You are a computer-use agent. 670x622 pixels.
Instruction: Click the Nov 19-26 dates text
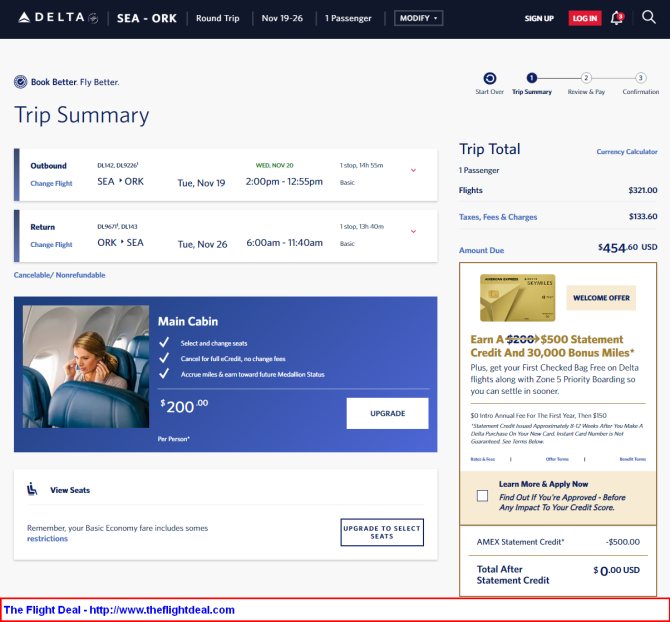[282, 18]
